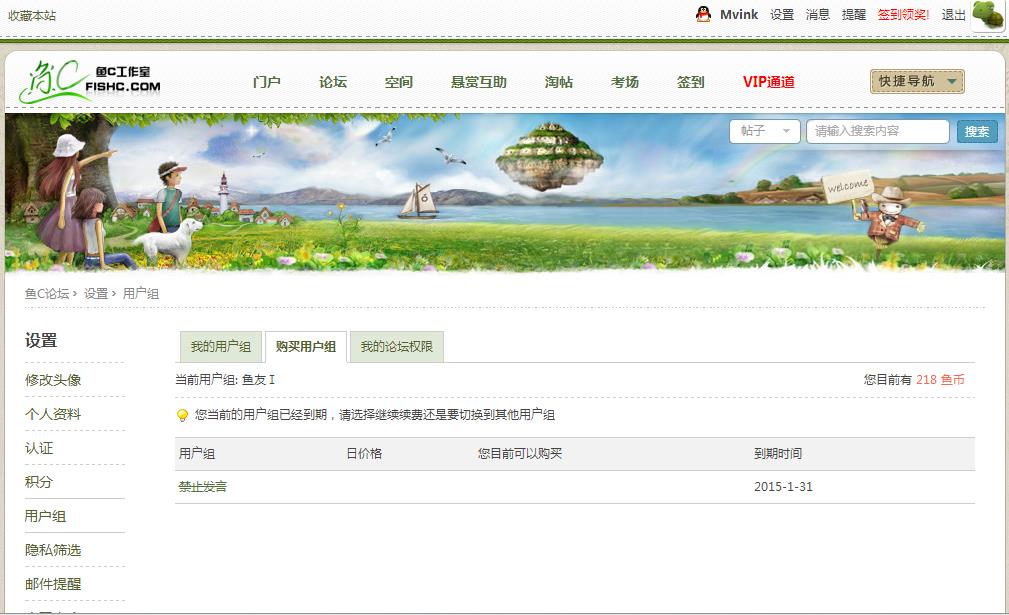Type in the search content field
Screen dimensions: 1009x615
pyautogui.click(x=877, y=131)
